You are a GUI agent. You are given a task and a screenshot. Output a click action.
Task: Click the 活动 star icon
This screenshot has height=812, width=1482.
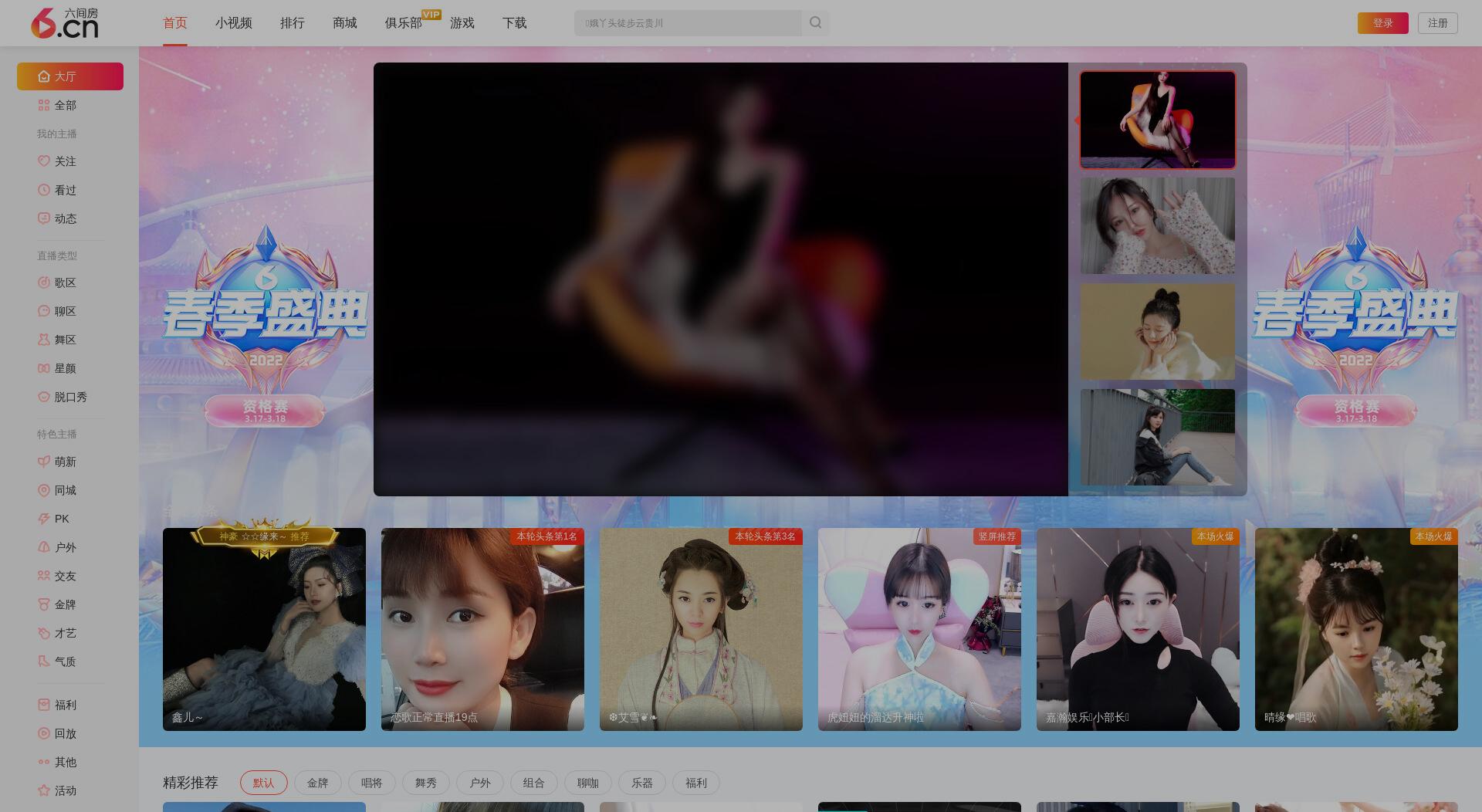(44, 790)
